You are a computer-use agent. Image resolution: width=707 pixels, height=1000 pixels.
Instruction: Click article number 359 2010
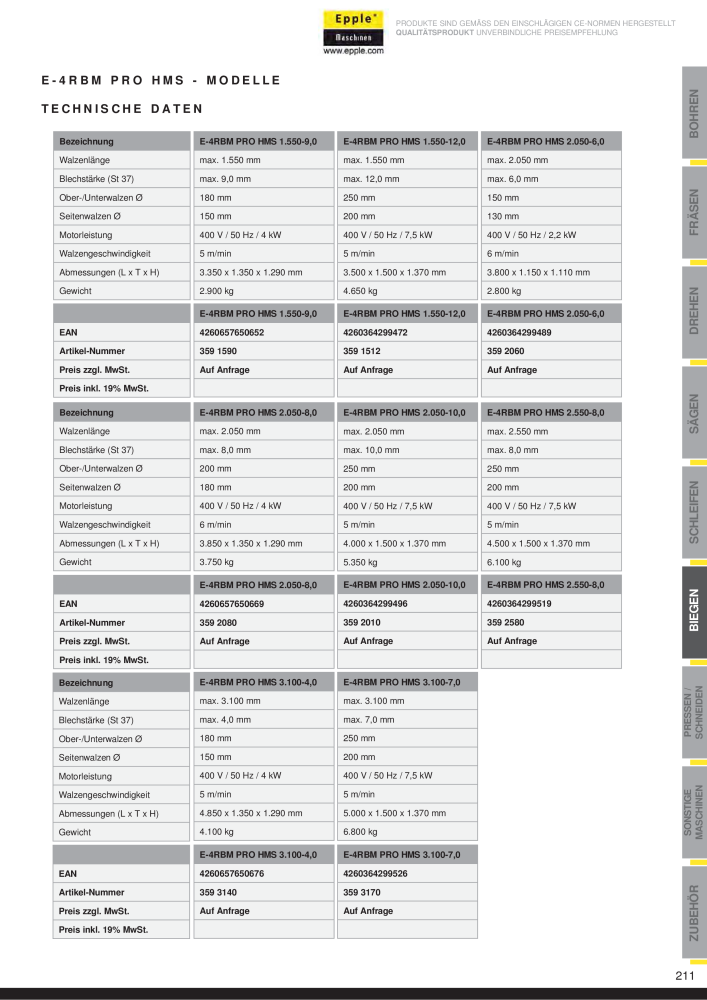point(361,622)
